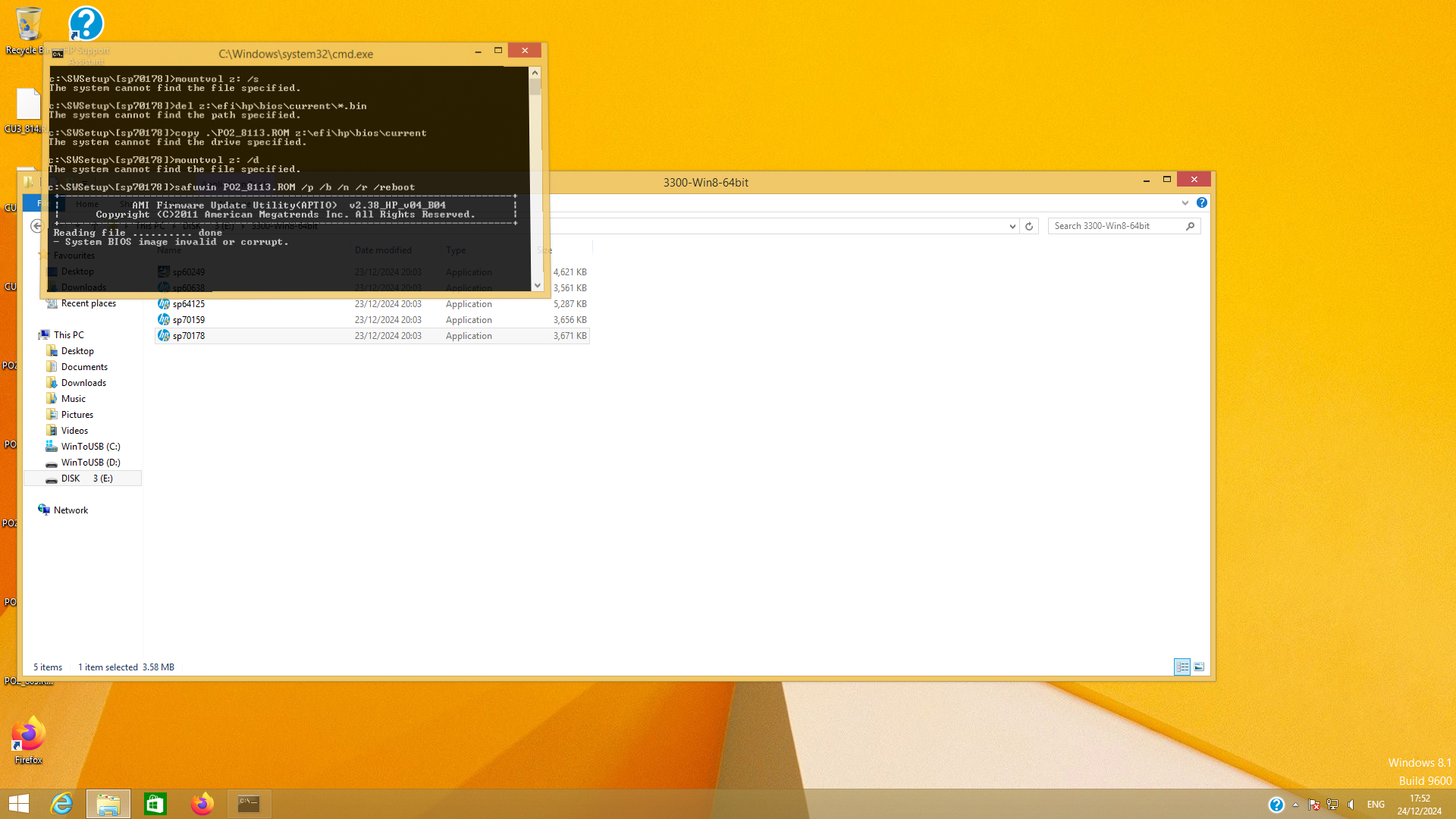This screenshot has height=819, width=1456.
Task: Open volume control in system tray
Action: 1351,805
